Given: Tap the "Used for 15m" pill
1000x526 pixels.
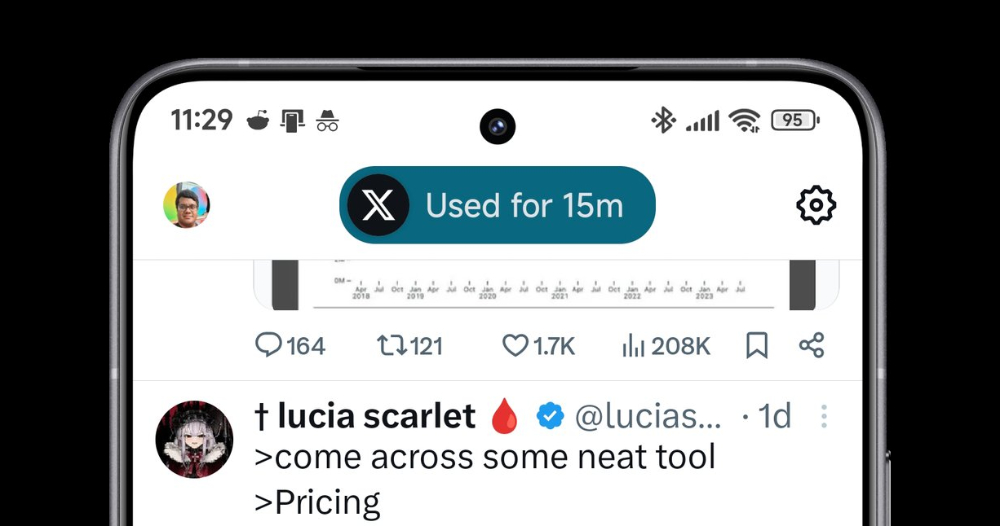Looking at the screenshot, I should (497, 205).
